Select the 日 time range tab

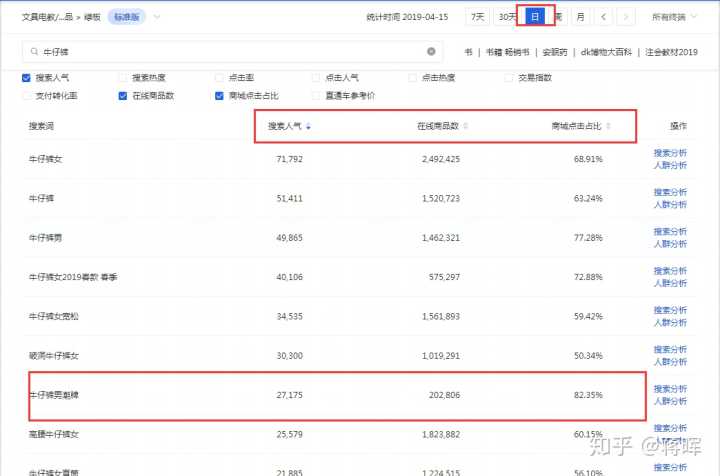[536, 17]
